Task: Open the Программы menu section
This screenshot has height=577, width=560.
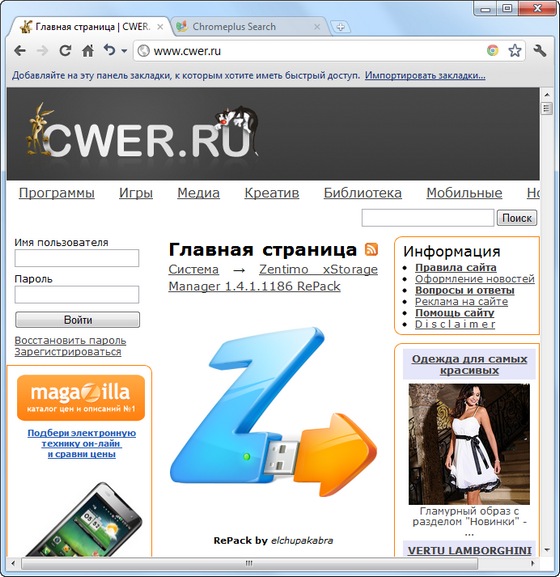Action: pyautogui.click(x=57, y=193)
